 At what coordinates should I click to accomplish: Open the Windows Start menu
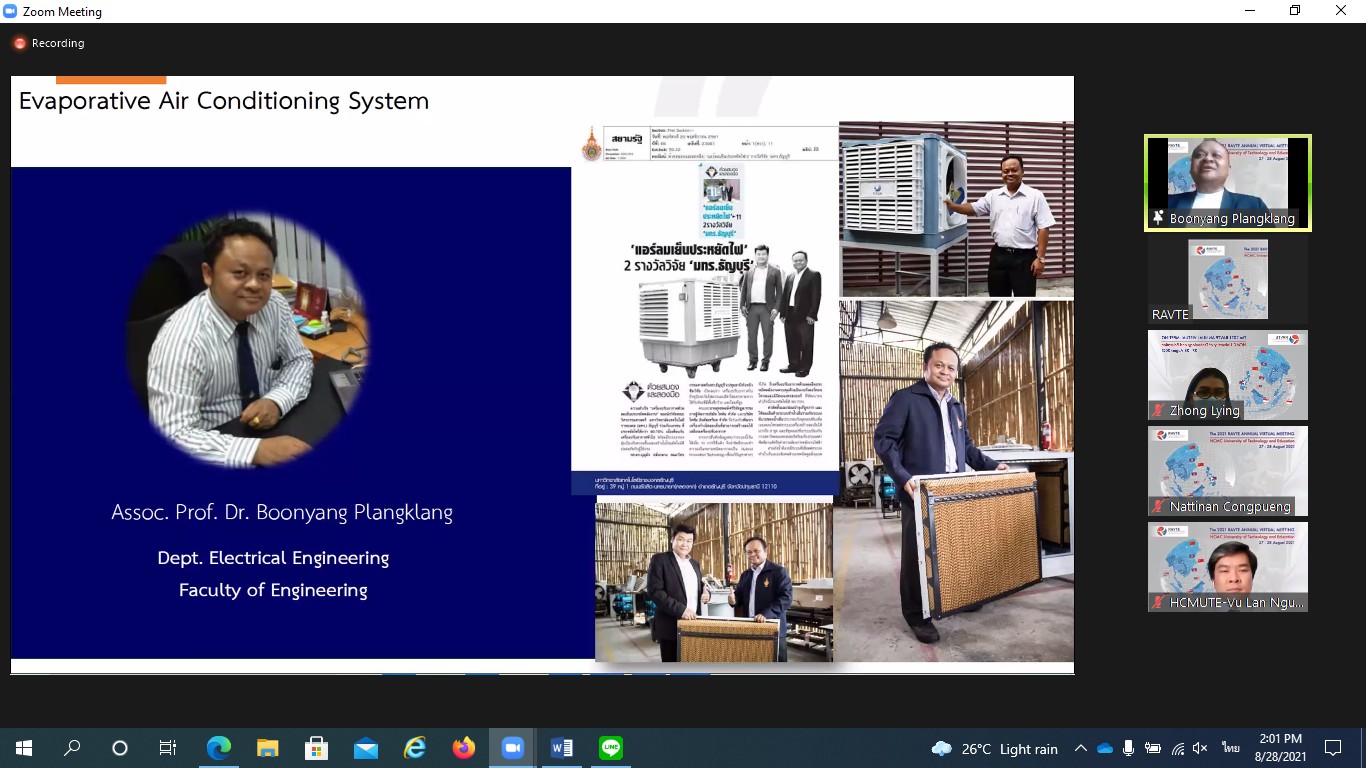click(x=23, y=748)
